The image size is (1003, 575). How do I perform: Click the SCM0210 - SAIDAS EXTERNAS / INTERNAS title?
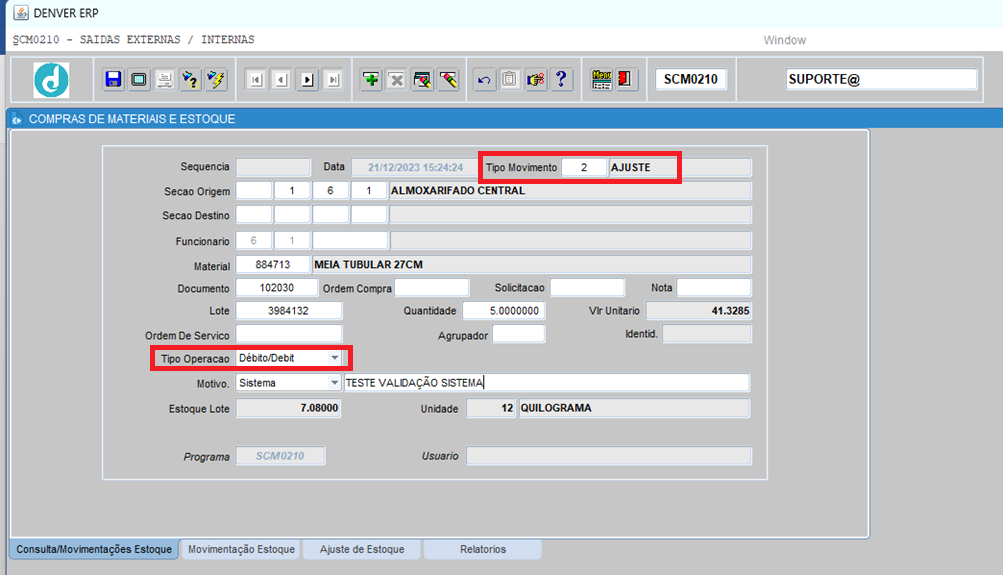[133, 40]
